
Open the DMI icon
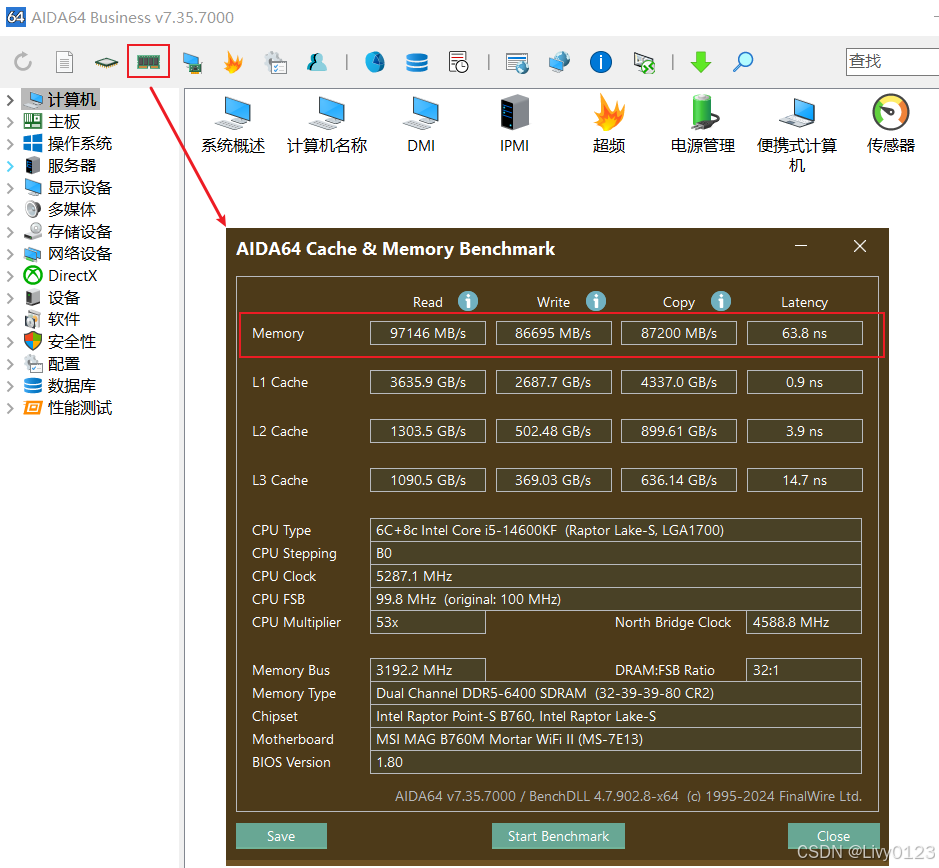click(x=421, y=125)
